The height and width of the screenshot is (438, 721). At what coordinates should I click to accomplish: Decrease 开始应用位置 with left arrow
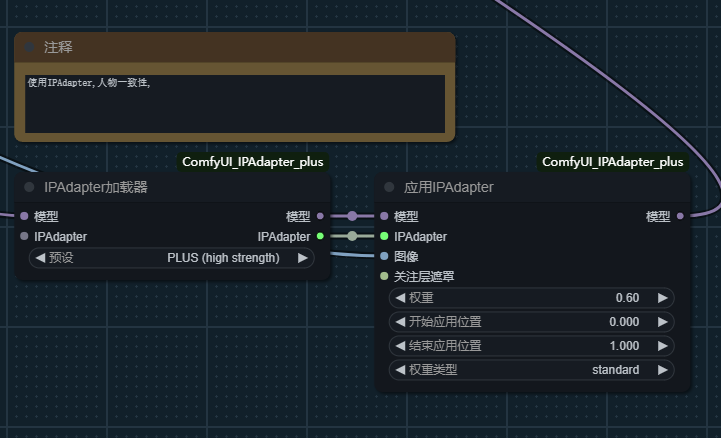coord(401,322)
